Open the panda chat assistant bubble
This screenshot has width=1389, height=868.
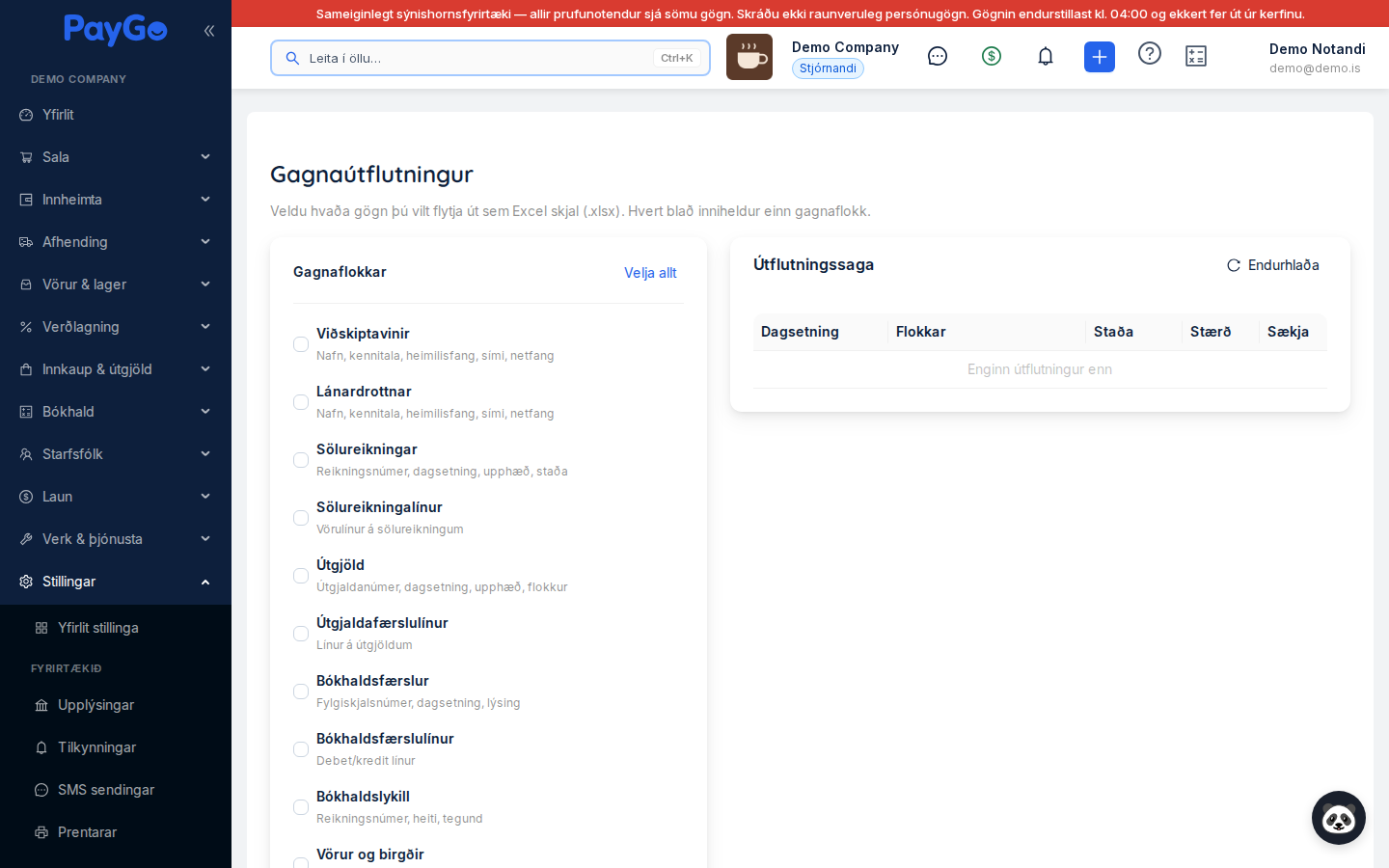(x=1339, y=818)
